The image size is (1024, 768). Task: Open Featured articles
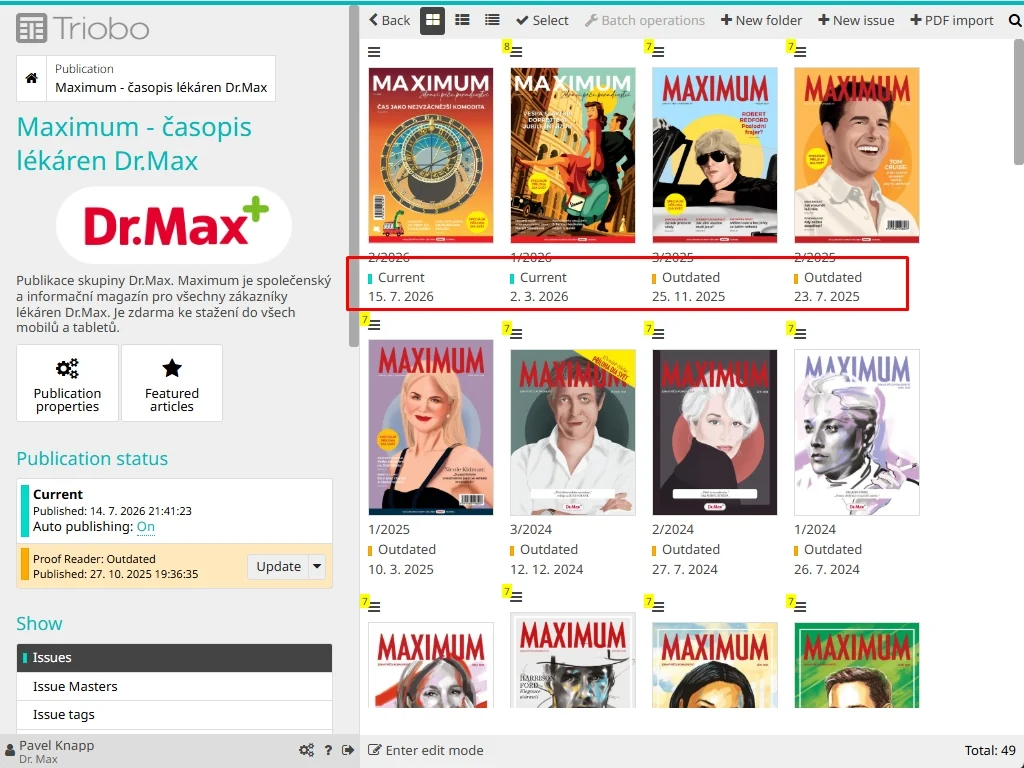coord(172,383)
